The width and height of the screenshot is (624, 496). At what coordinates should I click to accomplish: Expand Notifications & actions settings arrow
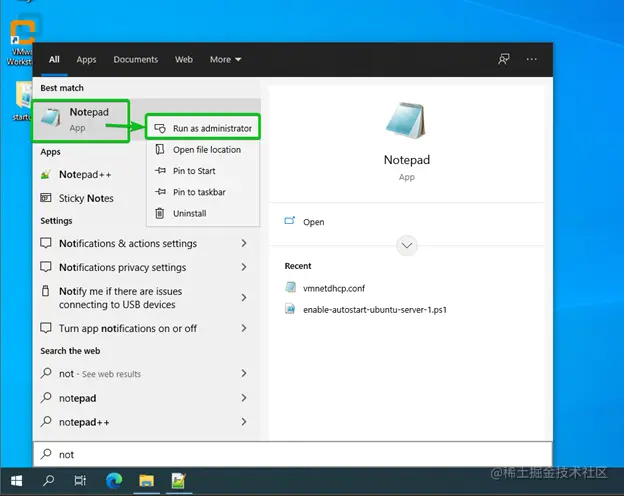[244, 243]
